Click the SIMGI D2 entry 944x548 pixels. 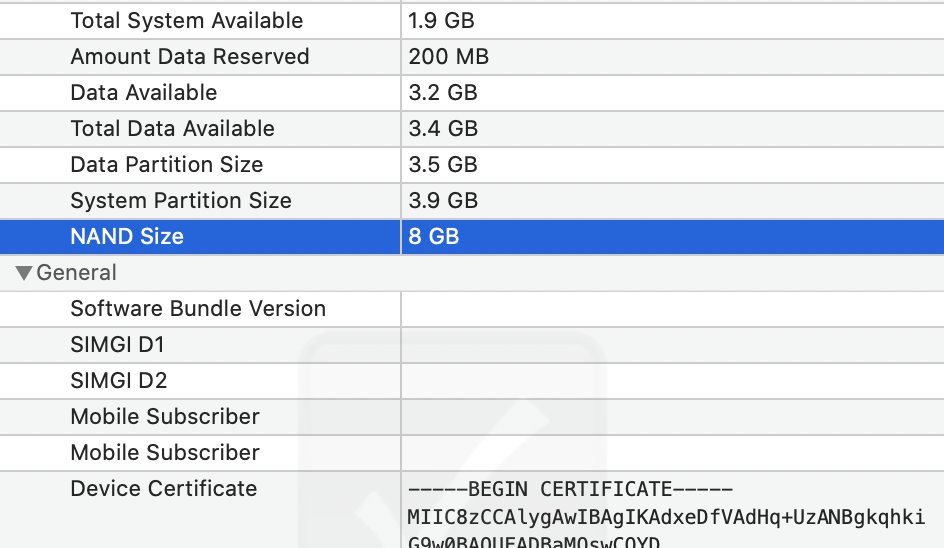click(x=118, y=381)
